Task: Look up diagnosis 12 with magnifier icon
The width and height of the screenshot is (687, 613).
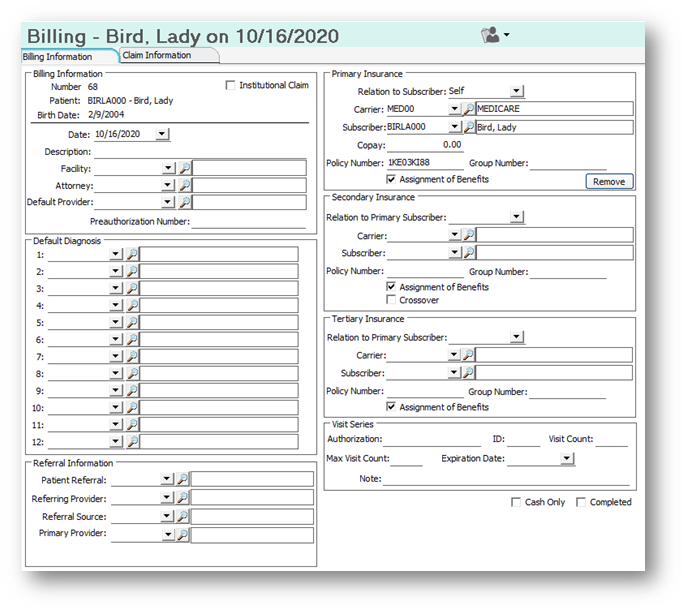Action: tap(132, 441)
